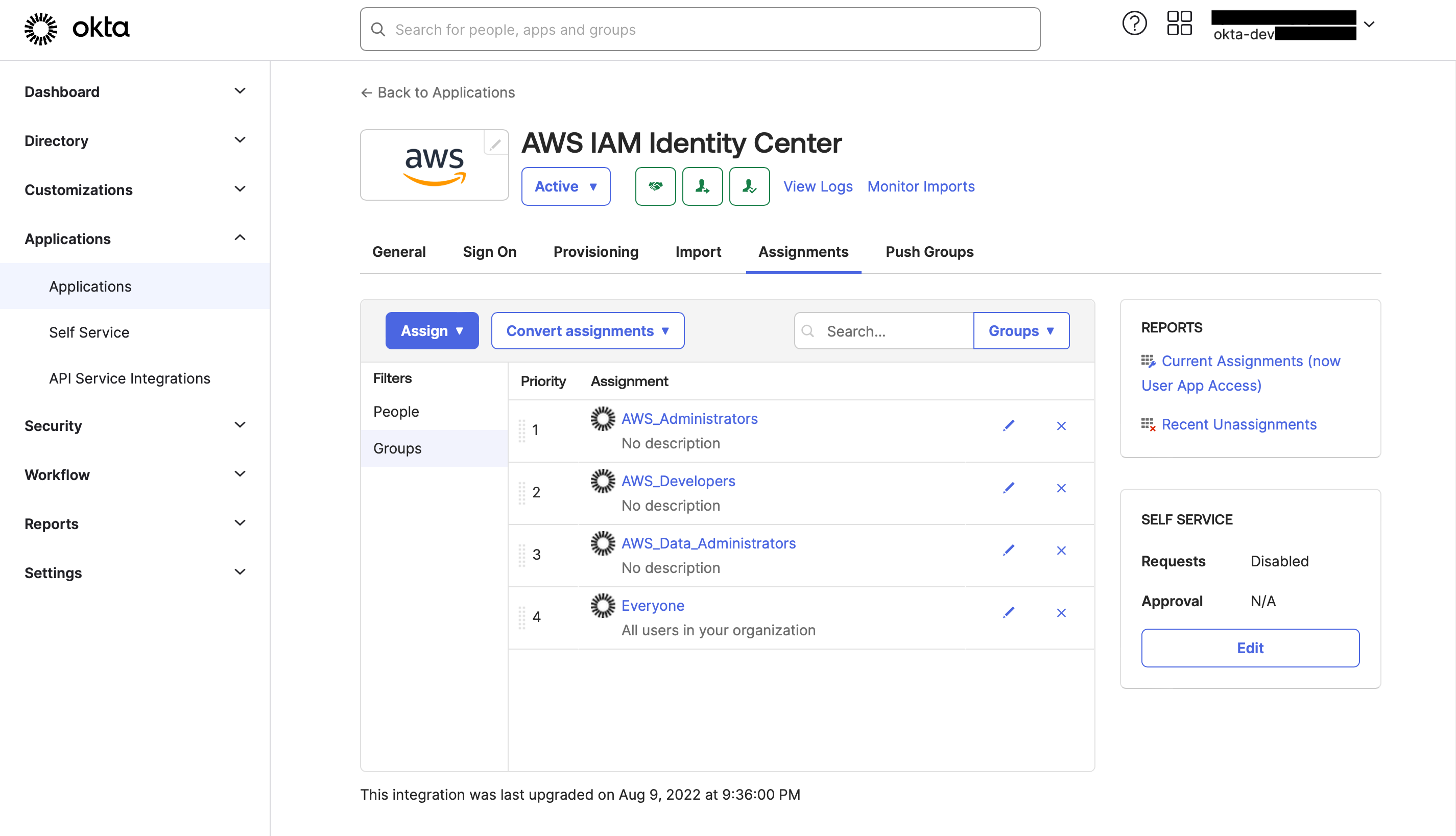1456x836 pixels.
Task: Open the Assign dropdown
Action: coord(432,331)
